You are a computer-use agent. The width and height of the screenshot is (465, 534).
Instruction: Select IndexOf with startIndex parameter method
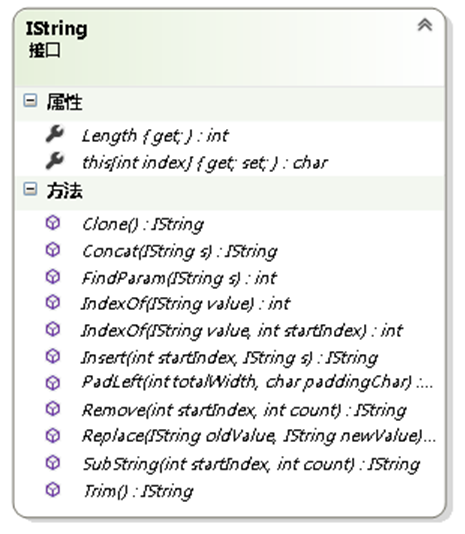tap(242, 331)
